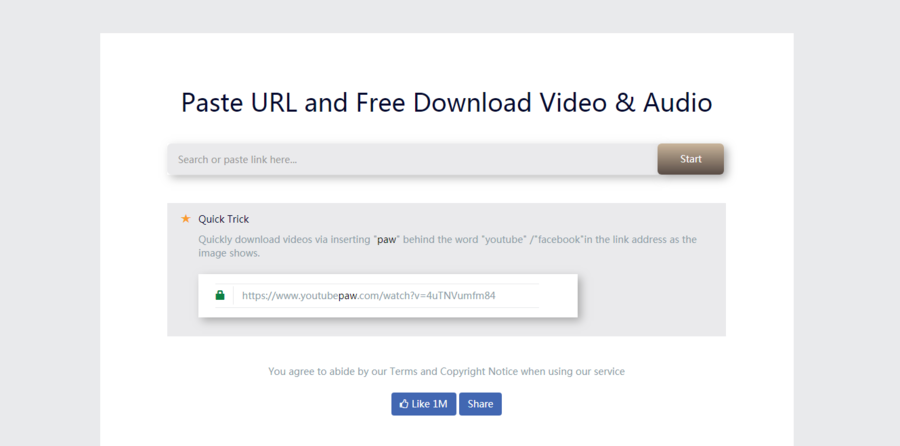Click the Start button
The width and height of the screenshot is (900, 446).
[690, 159]
